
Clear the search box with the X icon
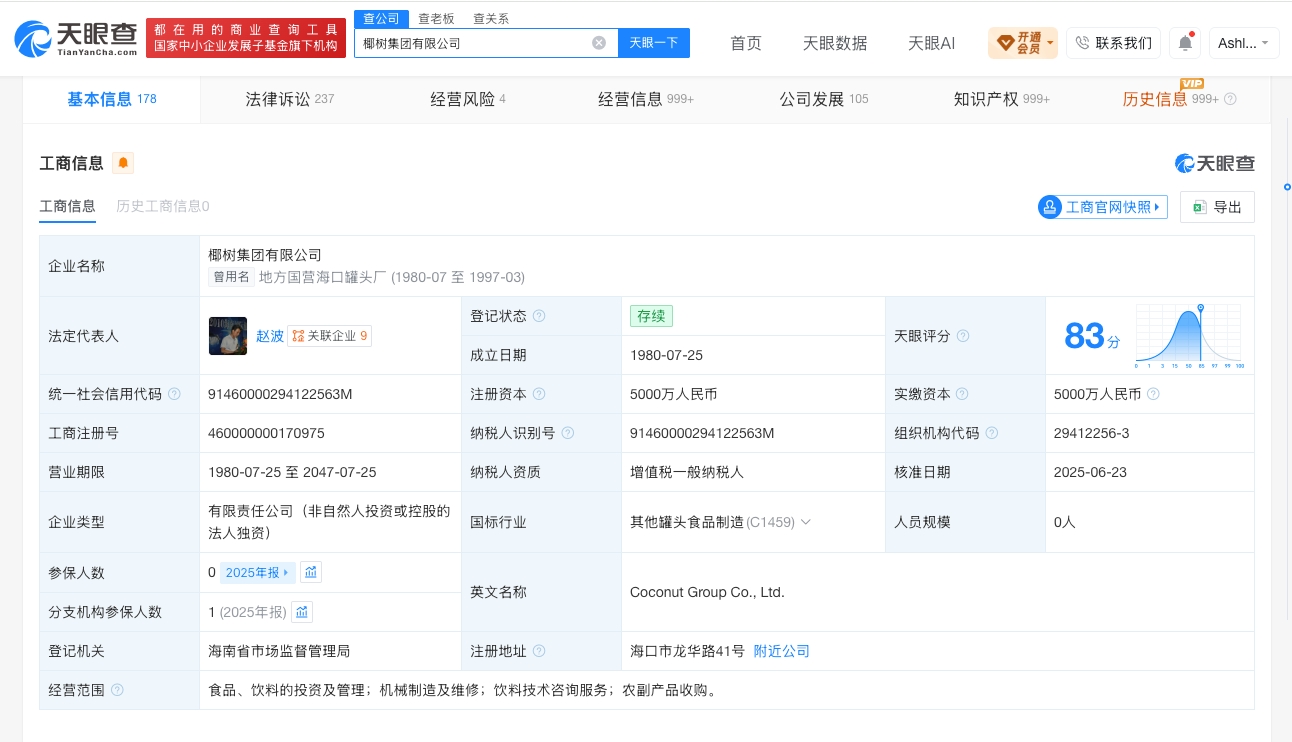pos(599,43)
